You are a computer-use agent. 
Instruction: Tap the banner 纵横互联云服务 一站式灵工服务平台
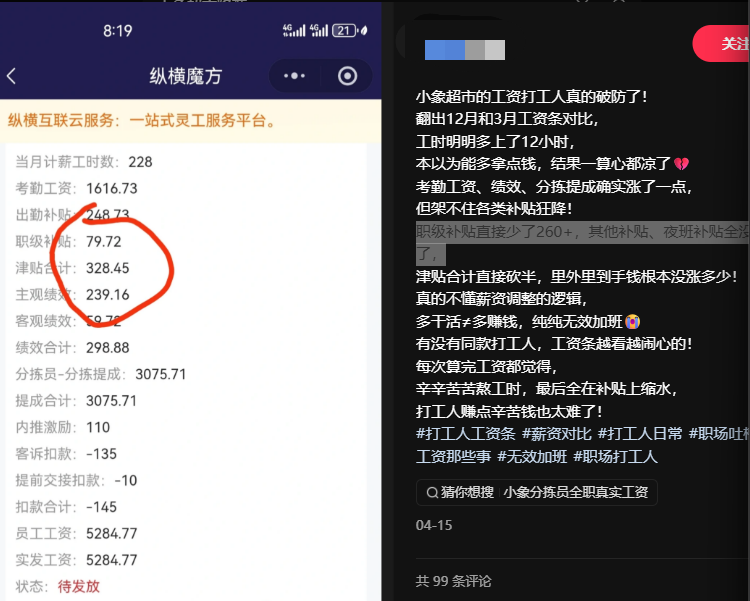[x=191, y=121]
